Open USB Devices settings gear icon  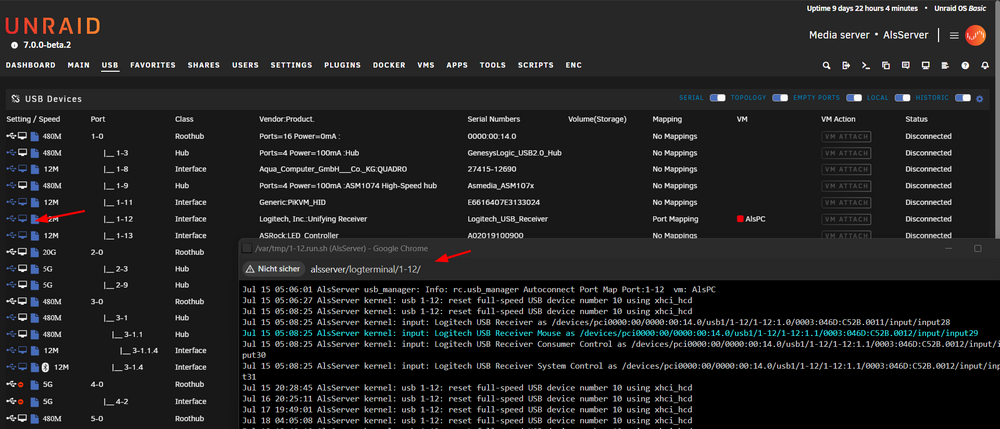pos(980,99)
